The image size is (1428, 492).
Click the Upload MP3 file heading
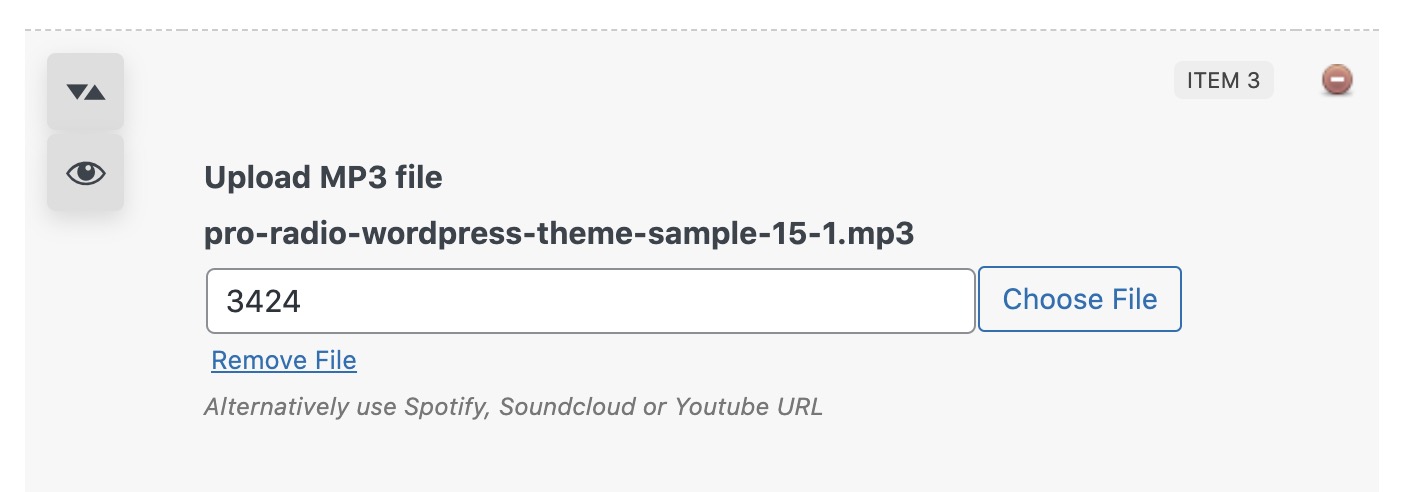pyautogui.click(x=323, y=178)
